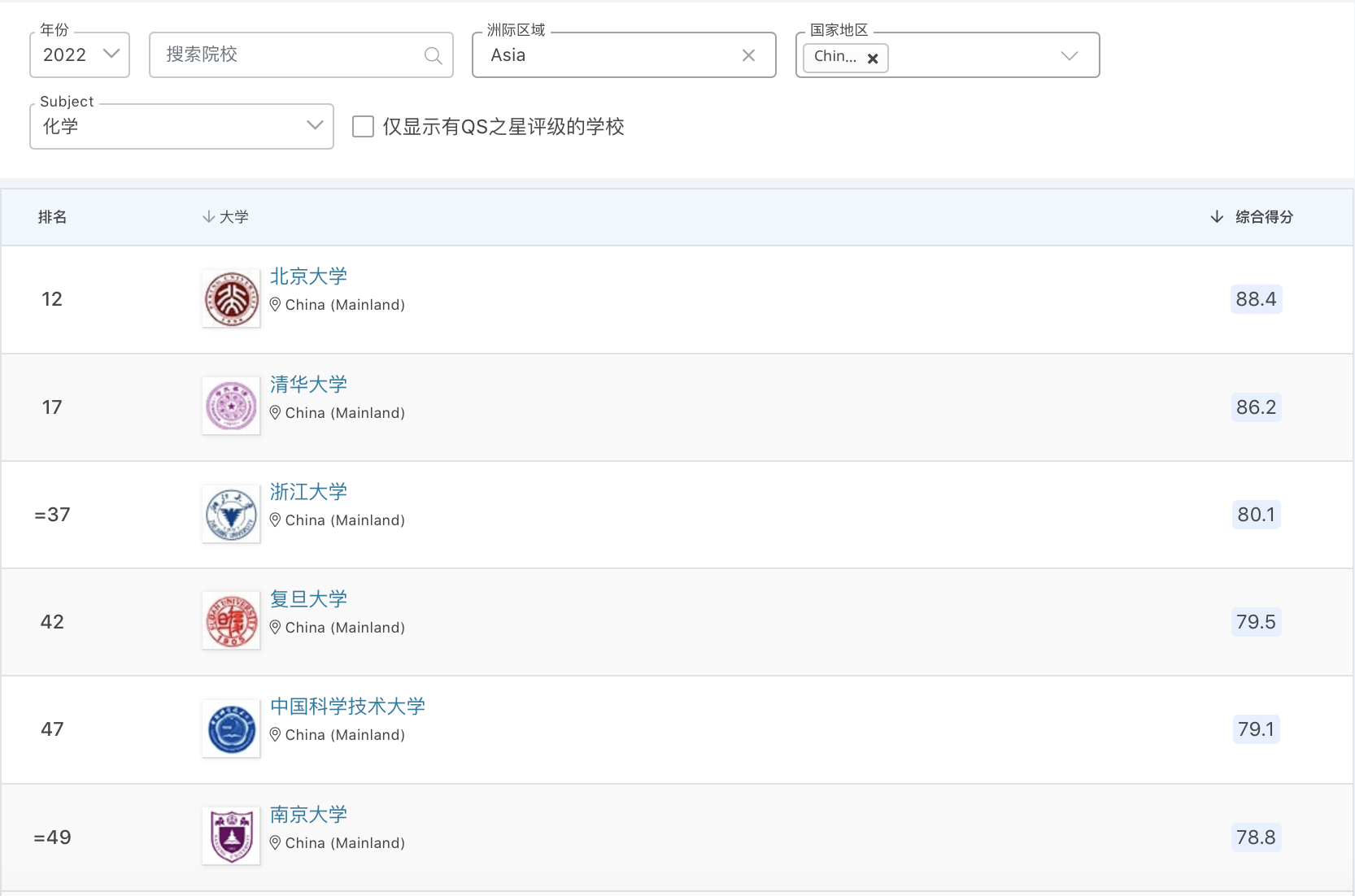The height and width of the screenshot is (896, 1355).
Task: Sort by overall score arrow
Action: click(x=1217, y=216)
